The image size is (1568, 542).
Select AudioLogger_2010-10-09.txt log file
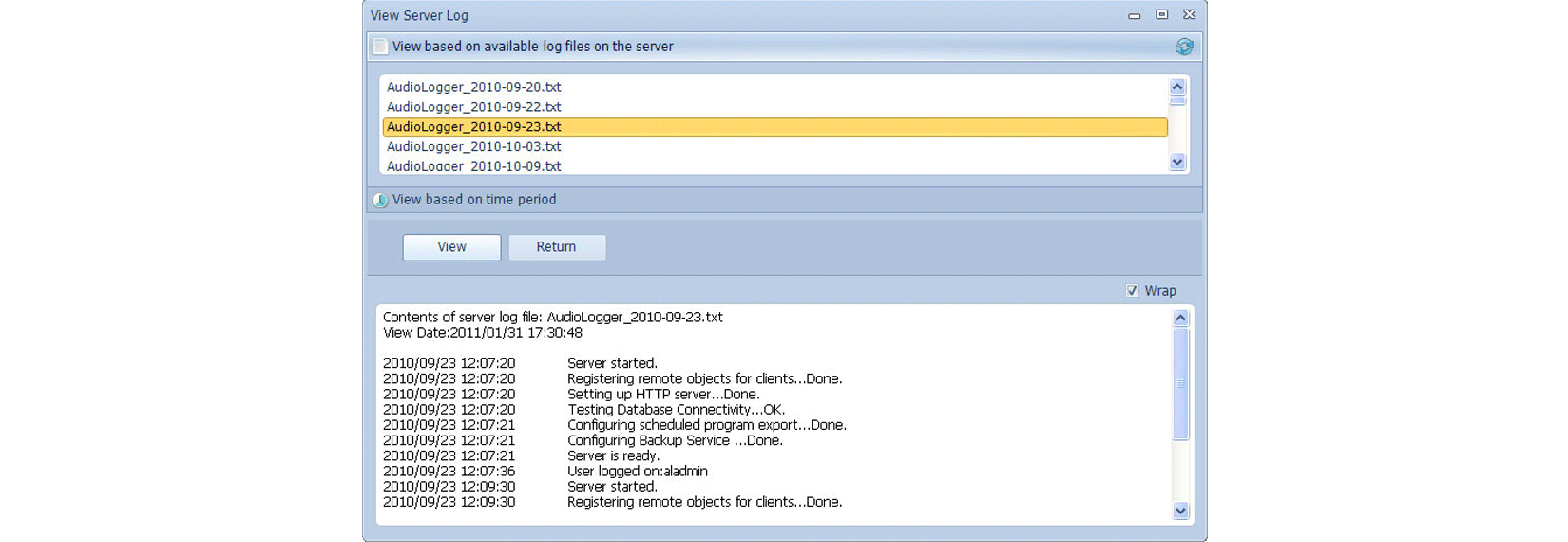(x=473, y=165)
